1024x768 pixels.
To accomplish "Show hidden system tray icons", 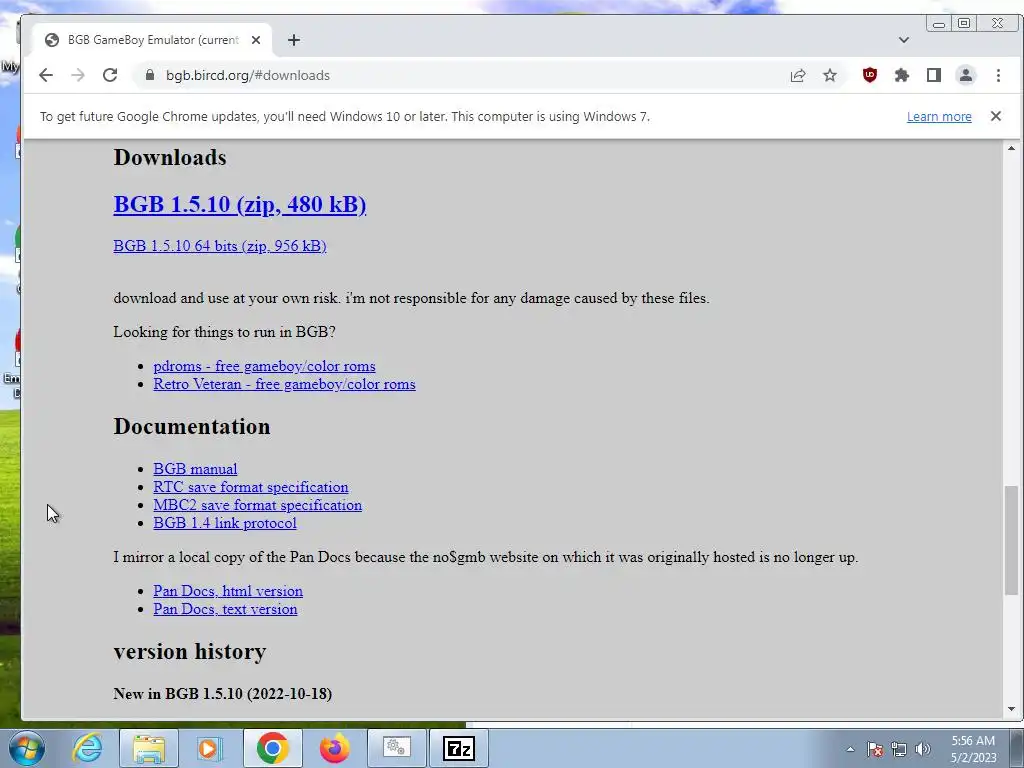I will point(850,749).
